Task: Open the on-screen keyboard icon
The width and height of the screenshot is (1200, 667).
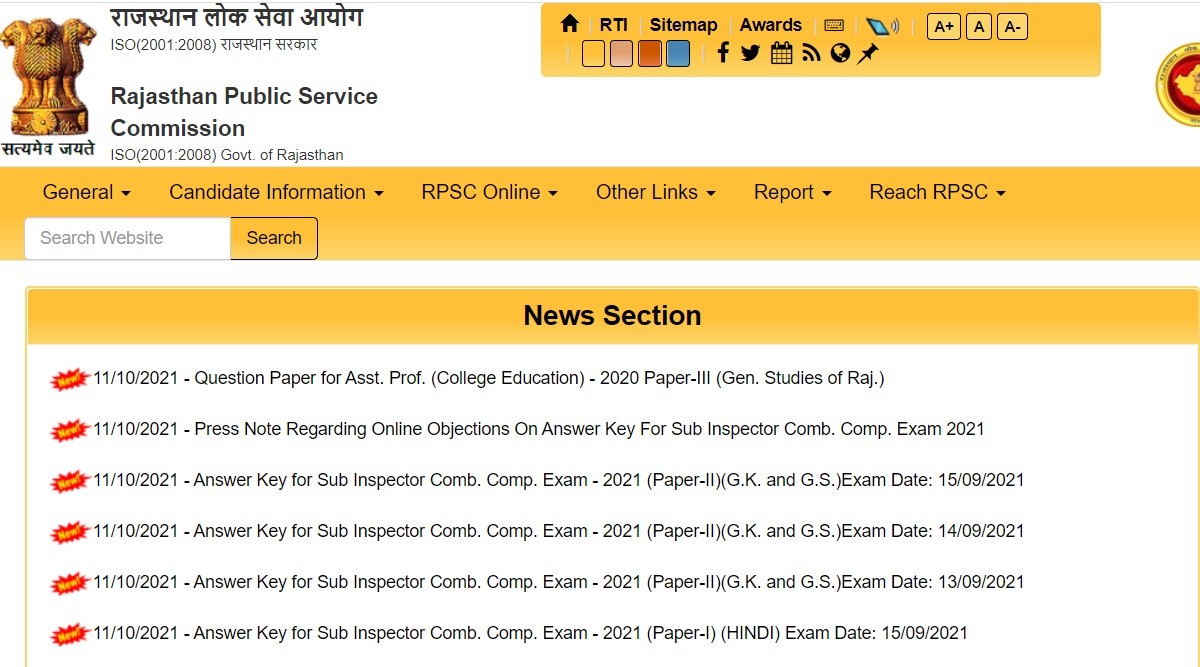Action: tap(834, 26)
